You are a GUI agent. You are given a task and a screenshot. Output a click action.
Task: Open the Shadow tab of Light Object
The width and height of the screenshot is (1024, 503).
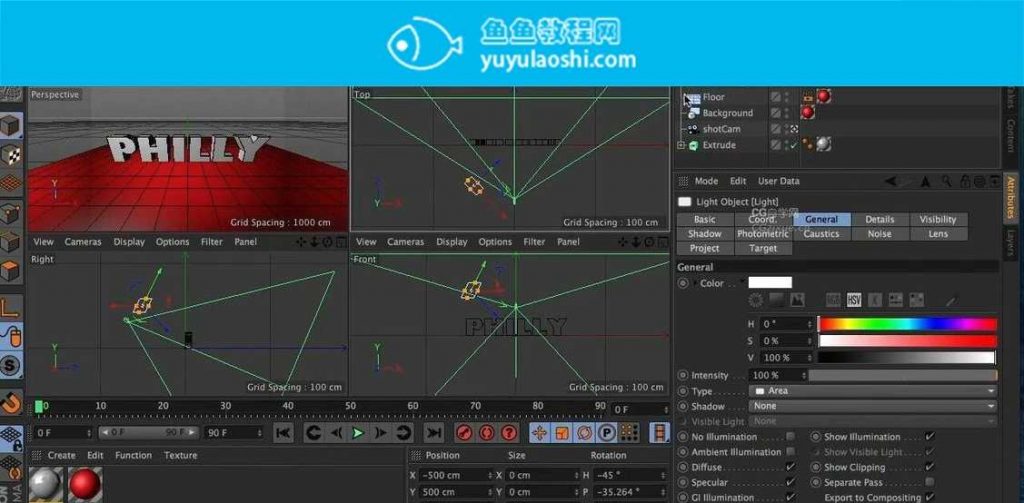tap(705, 234)
